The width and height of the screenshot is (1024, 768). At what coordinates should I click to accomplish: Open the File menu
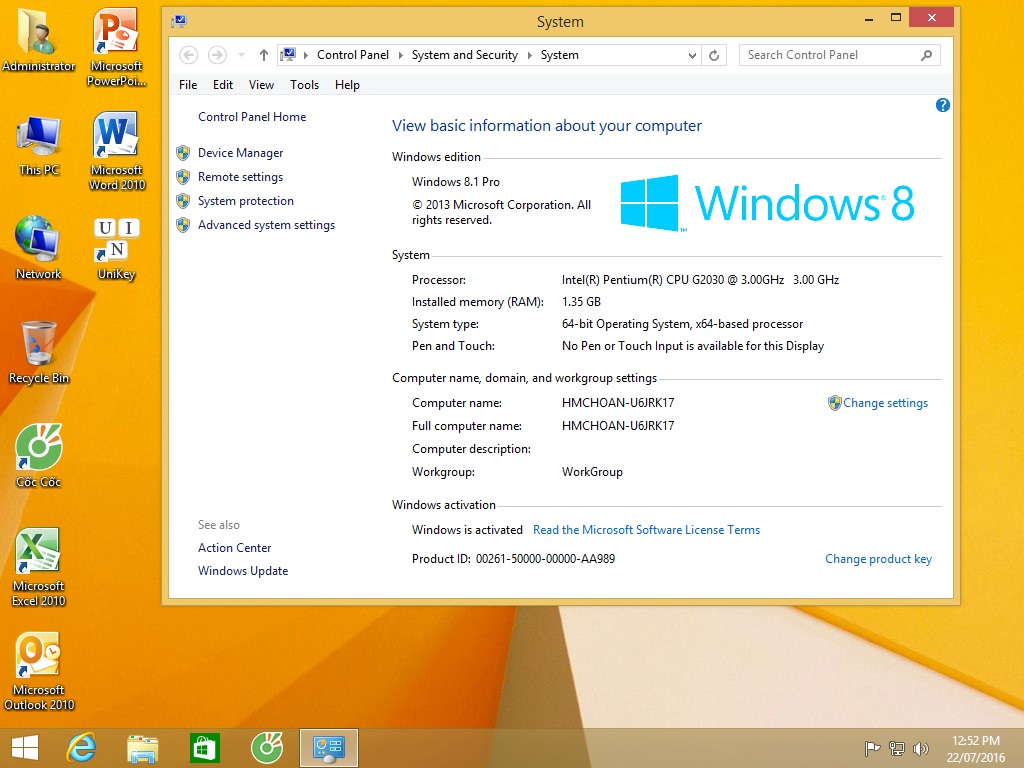pyautogui.click(x=188, y=85)
